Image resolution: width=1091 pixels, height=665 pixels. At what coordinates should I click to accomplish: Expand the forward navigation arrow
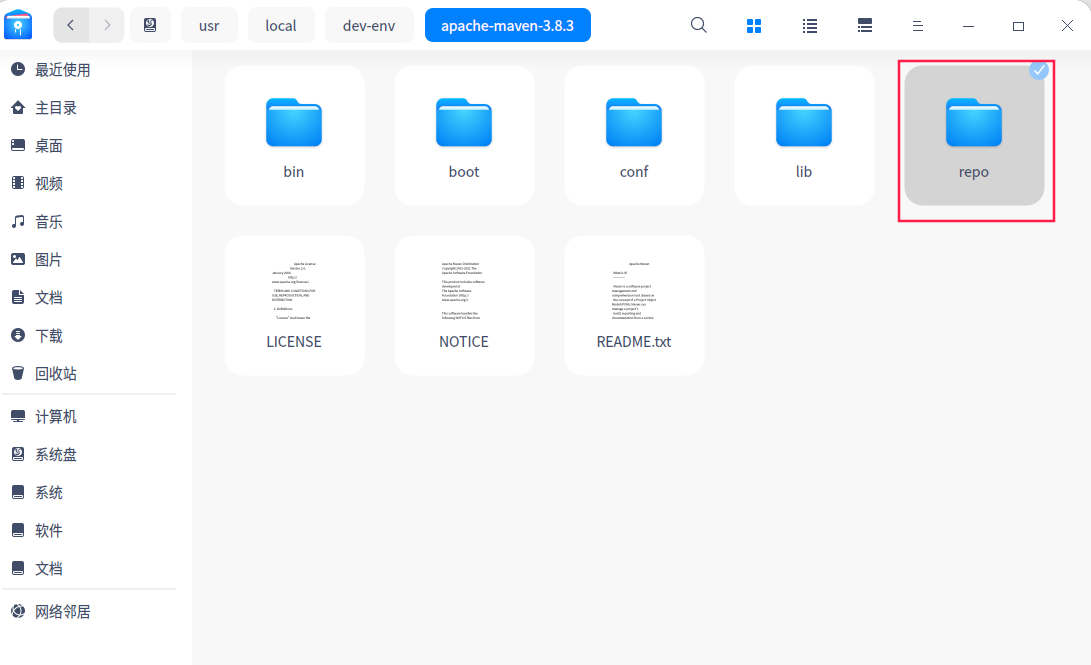106,25
